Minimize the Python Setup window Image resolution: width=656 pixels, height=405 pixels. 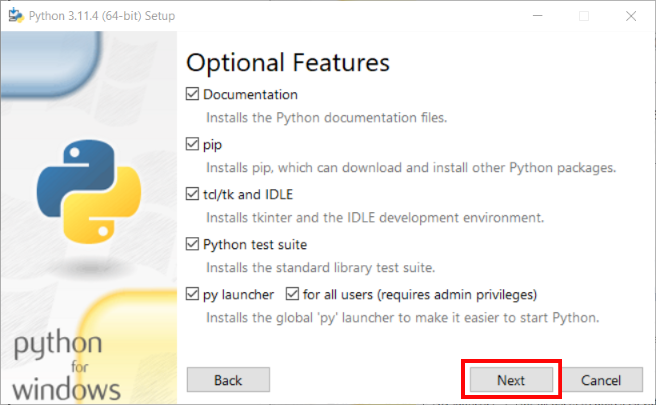click(536, 15)
